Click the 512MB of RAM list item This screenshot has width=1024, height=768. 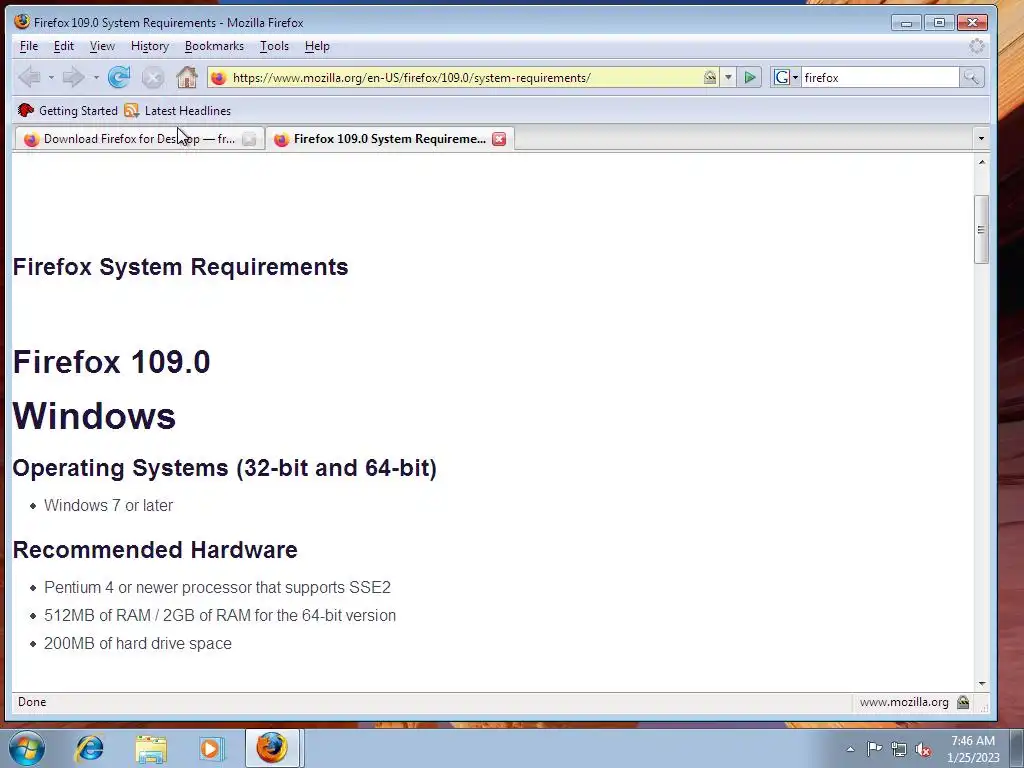point(220,615)
